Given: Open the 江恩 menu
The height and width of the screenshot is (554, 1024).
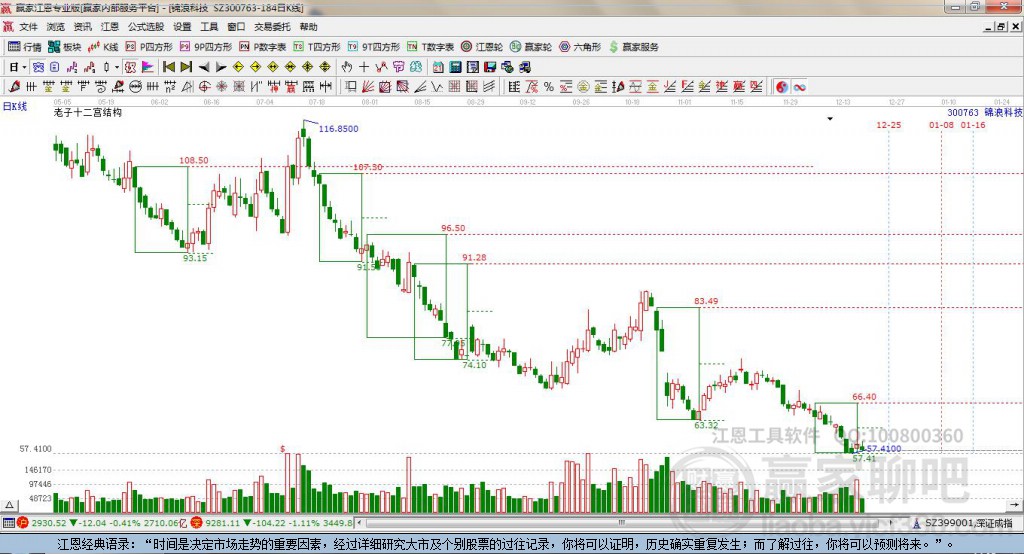Looking at the screenshot, I should pos(110,27).
